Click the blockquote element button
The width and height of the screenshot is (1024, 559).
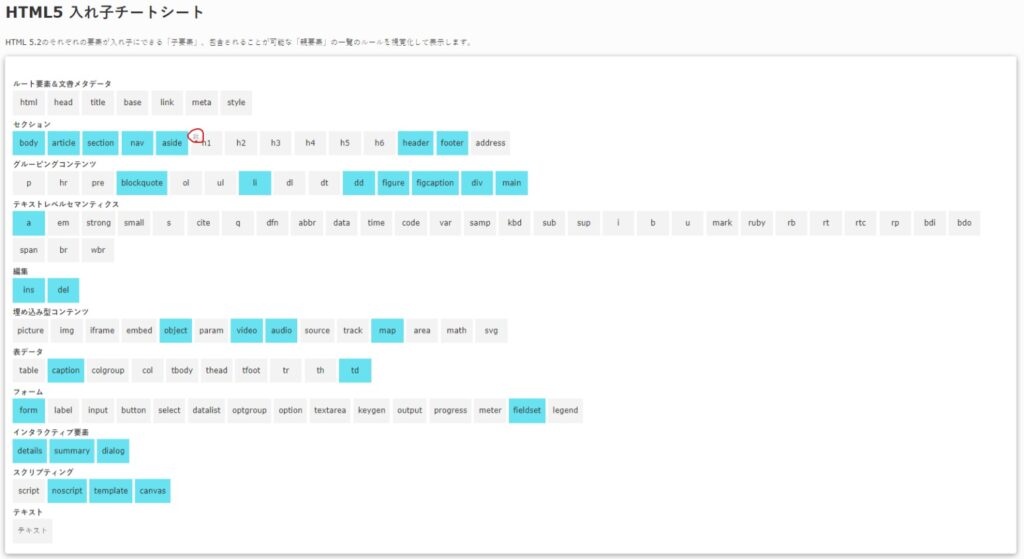[x=142, y=183]
